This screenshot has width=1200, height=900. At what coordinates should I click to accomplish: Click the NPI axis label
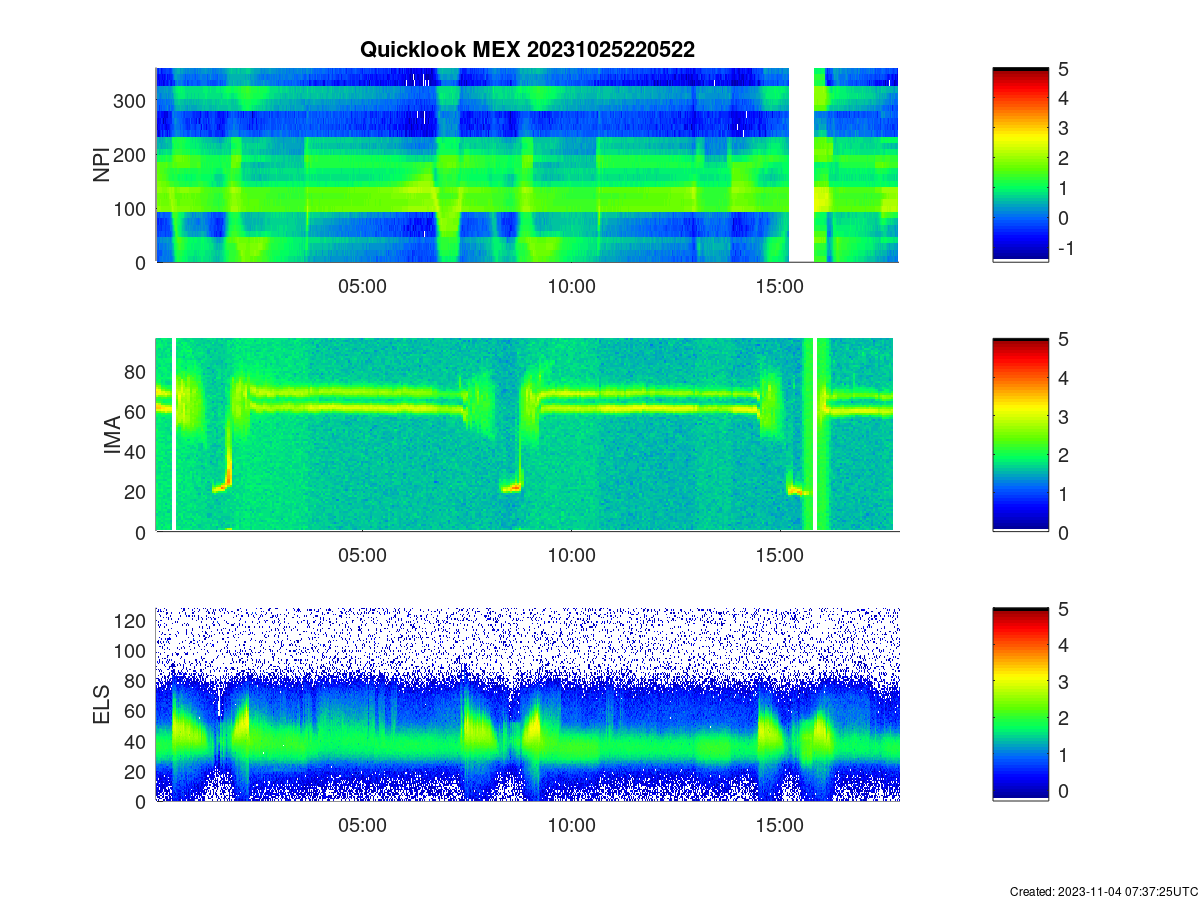coord(101,165)
